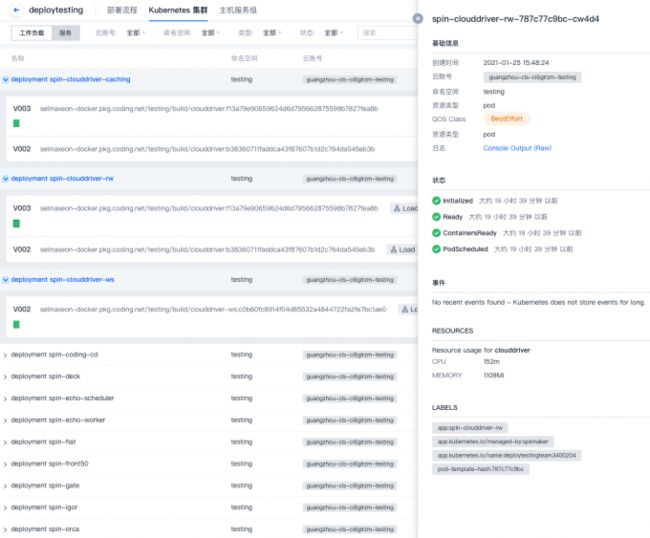650x538 pixels.
Task: Select green pod square under spin-clouddriver-rw V003
Action: [17, 223]
